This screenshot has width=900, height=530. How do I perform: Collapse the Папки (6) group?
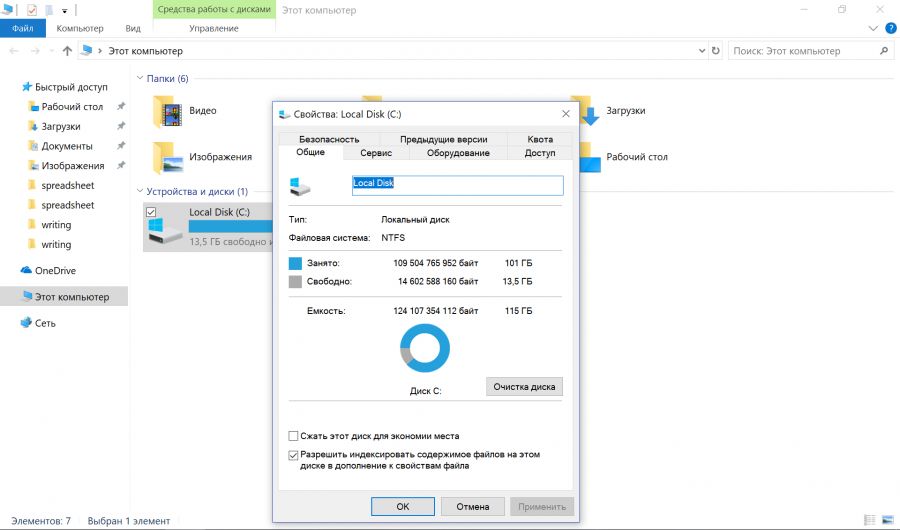[x=140, y=78]
